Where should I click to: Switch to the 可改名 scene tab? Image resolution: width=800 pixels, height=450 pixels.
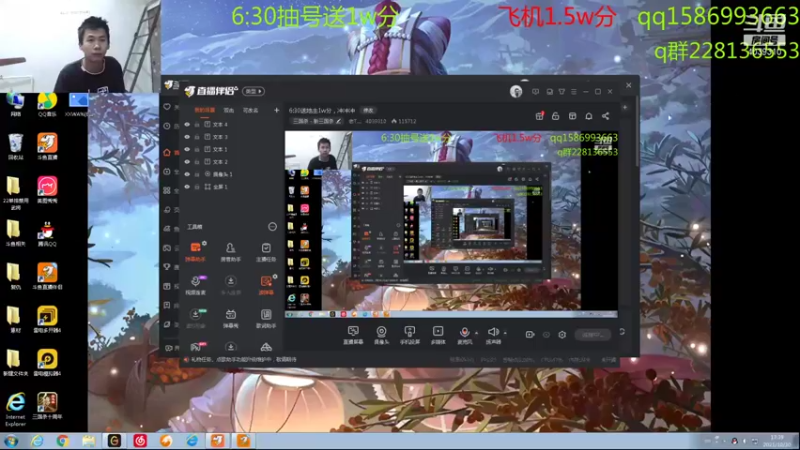coord(250,110)
